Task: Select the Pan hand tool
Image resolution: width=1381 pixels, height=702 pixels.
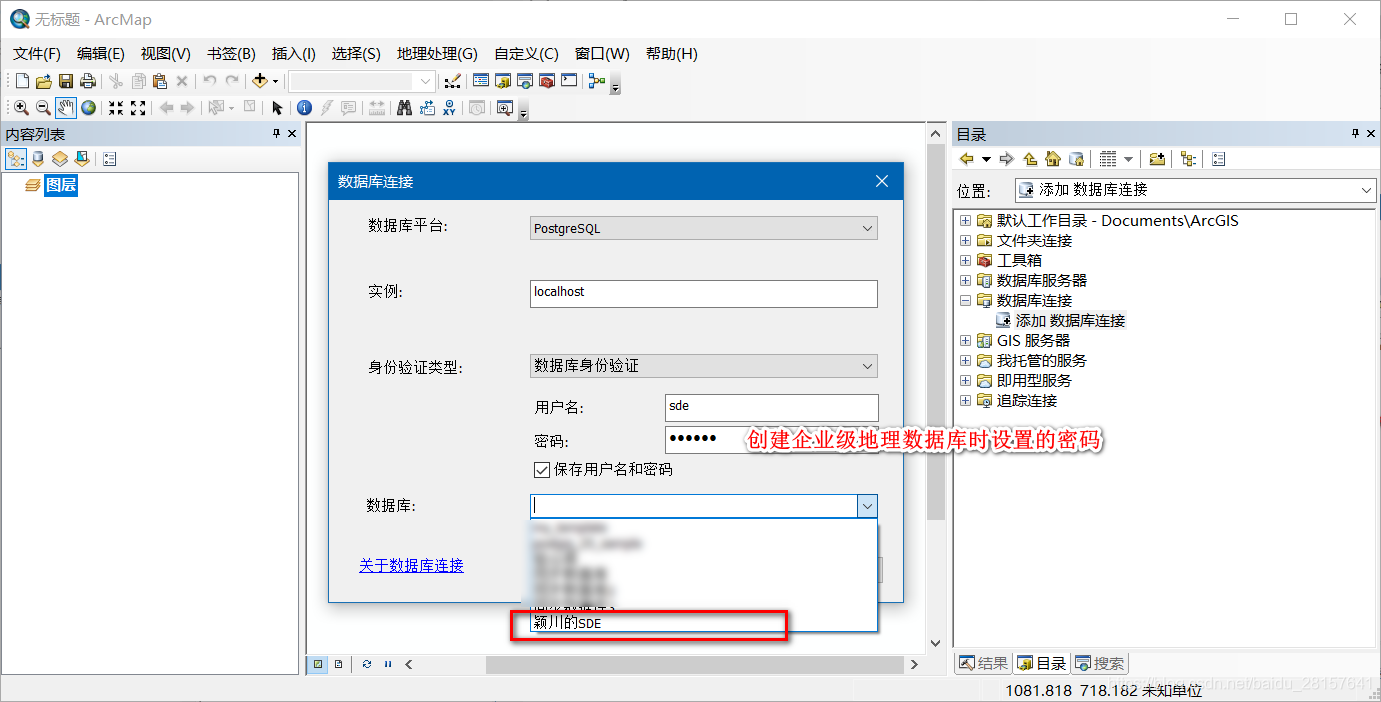Action: tap(65, 108)
